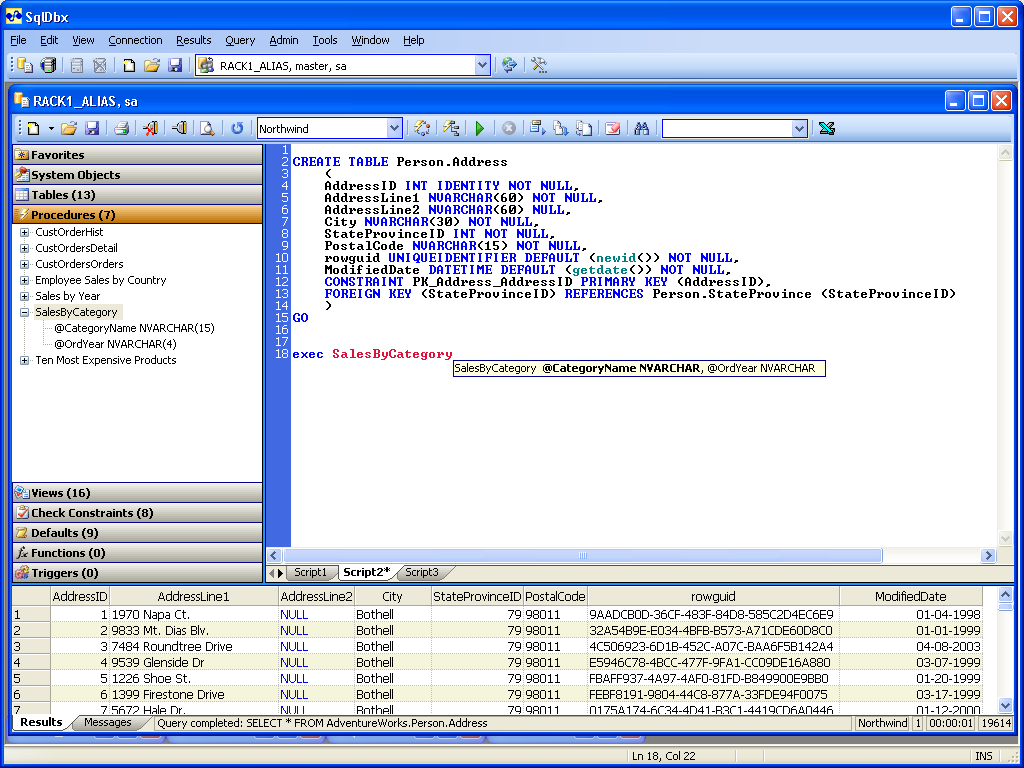1024x768 pixels.
Task: Run the query with the green Execute arrow
Action: pos(479,128)
